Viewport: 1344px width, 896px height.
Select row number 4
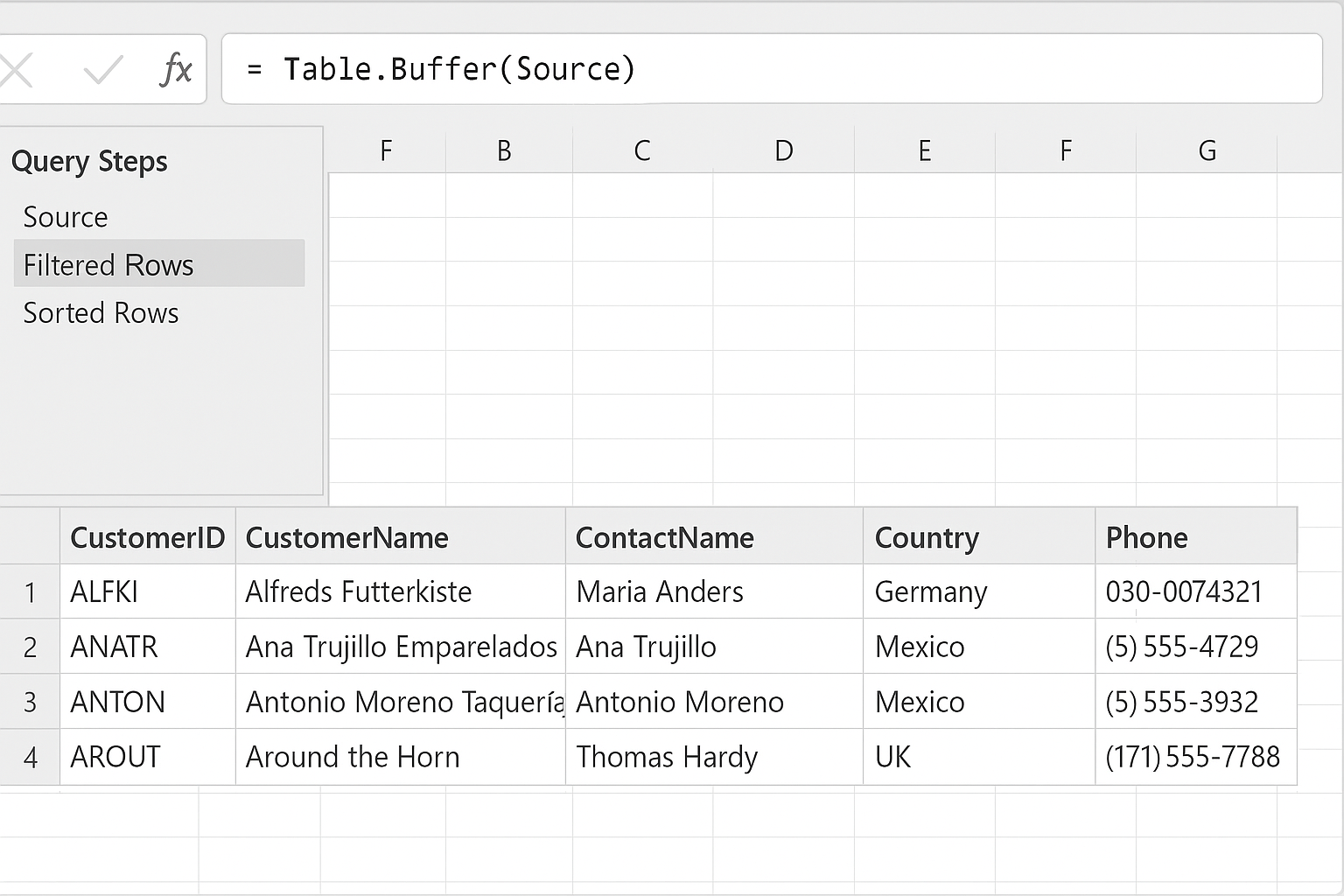tap(30, 757)
